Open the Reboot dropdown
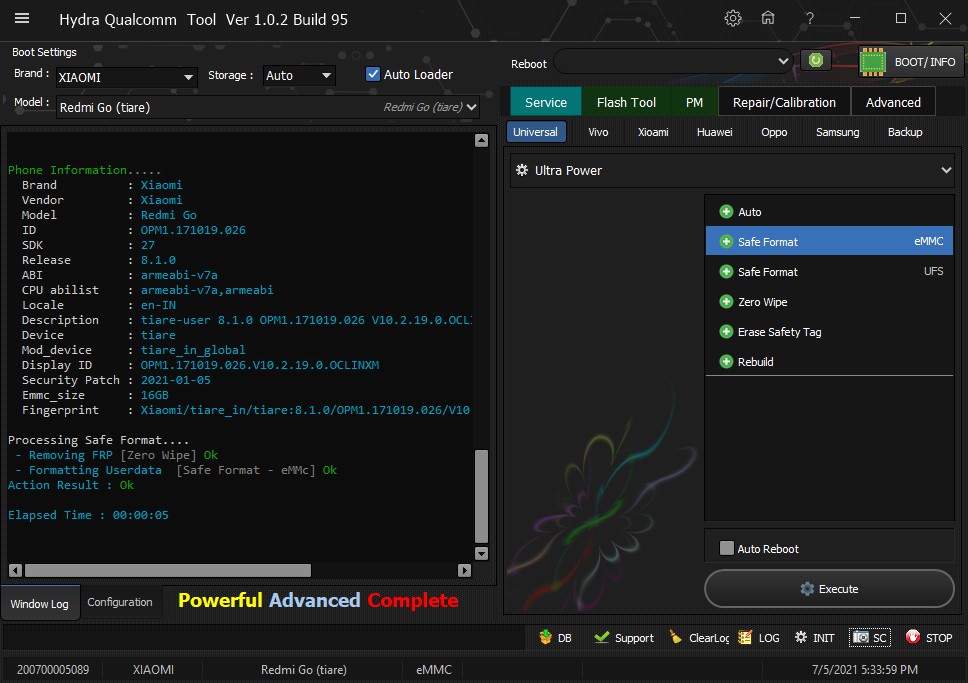 click(674, 61)
